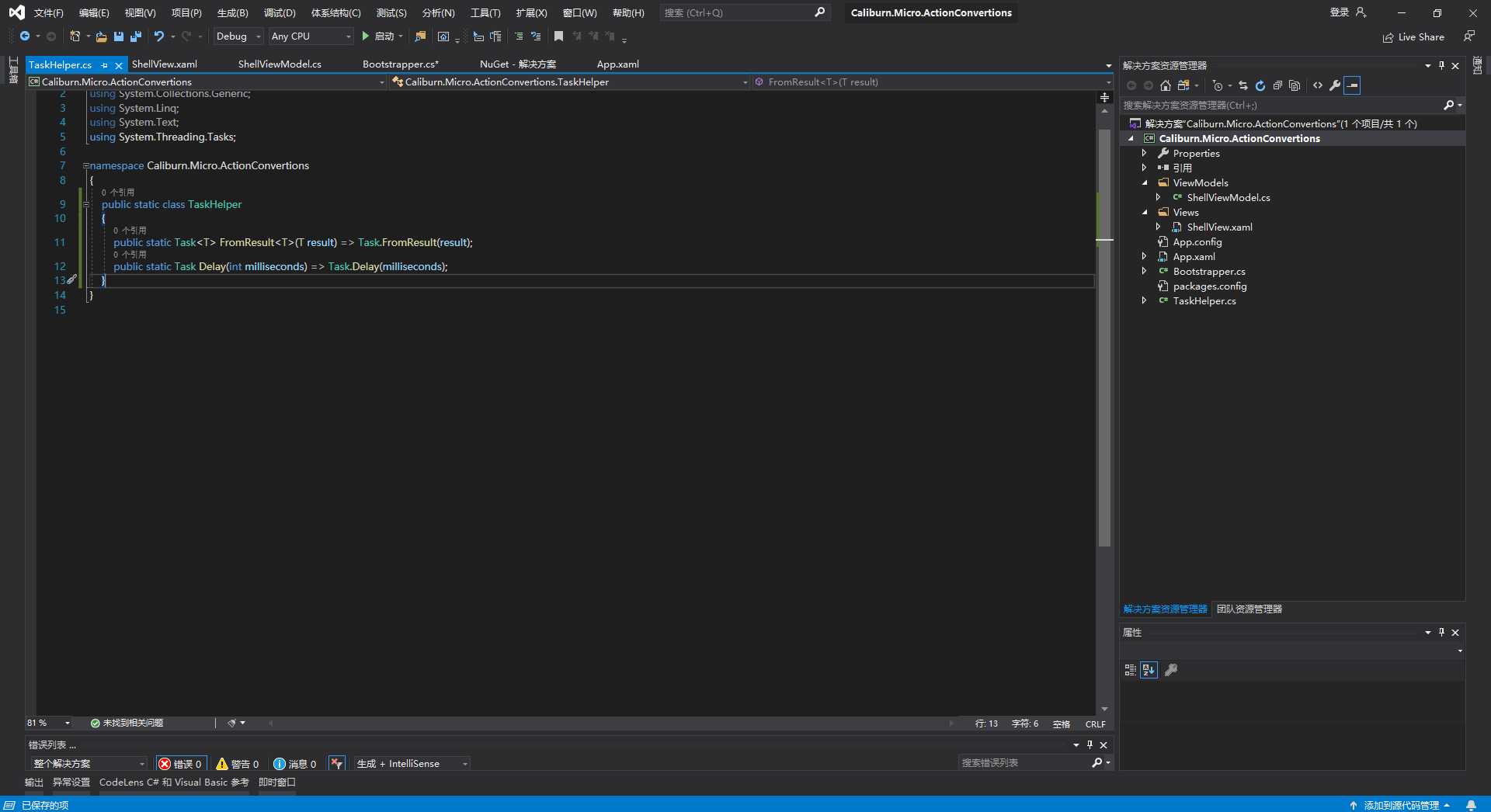The image size is (1491, 812).
Task: Refresh the Solution Explorer
Action: 1260,85
